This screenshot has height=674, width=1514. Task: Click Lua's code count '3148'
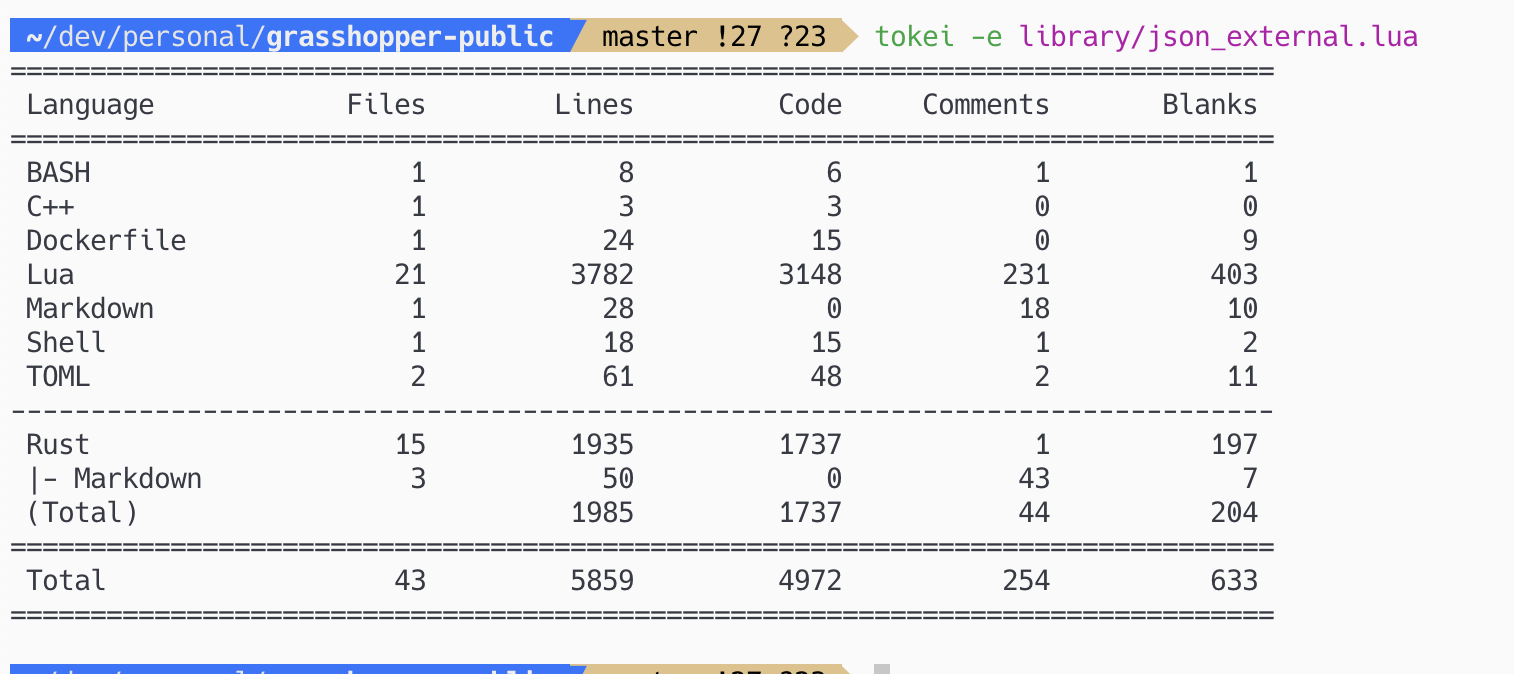coord(810,275)
